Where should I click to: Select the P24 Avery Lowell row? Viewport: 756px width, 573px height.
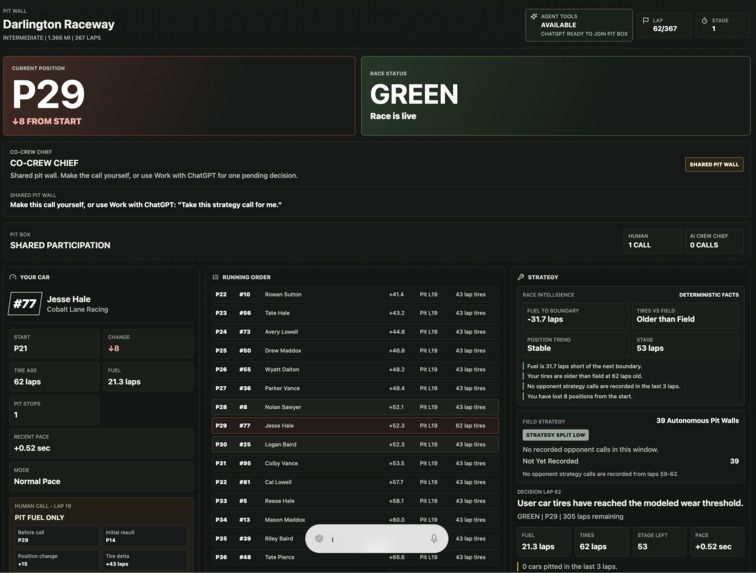coord(355,332)
